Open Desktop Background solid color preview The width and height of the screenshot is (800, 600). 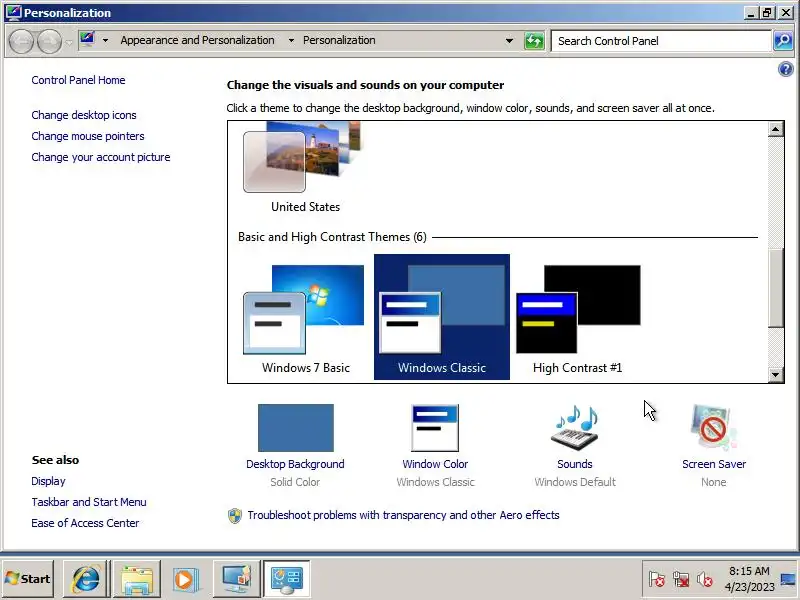tap(296, 428)
